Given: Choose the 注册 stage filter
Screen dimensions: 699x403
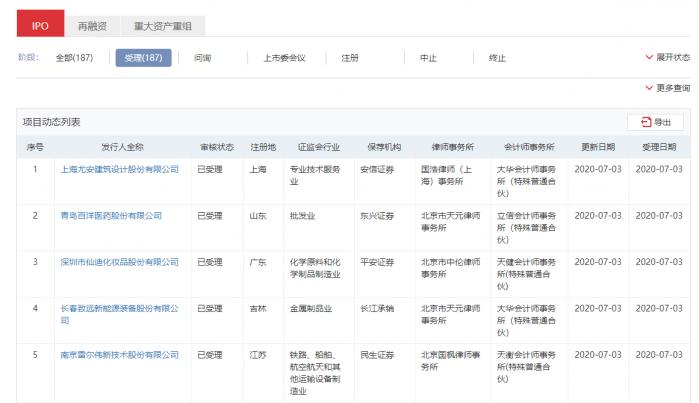Looking at the screenshot, I should (x=350, y=58).
